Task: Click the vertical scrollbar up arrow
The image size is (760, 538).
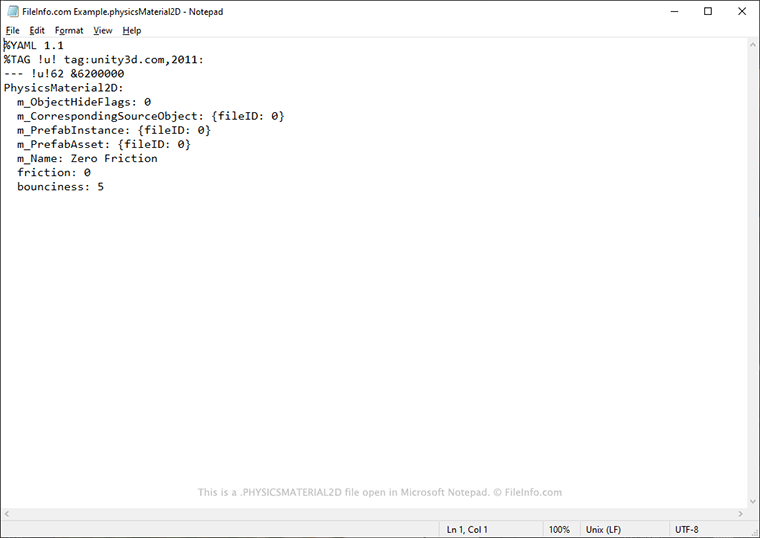Action: pos(751,45)
